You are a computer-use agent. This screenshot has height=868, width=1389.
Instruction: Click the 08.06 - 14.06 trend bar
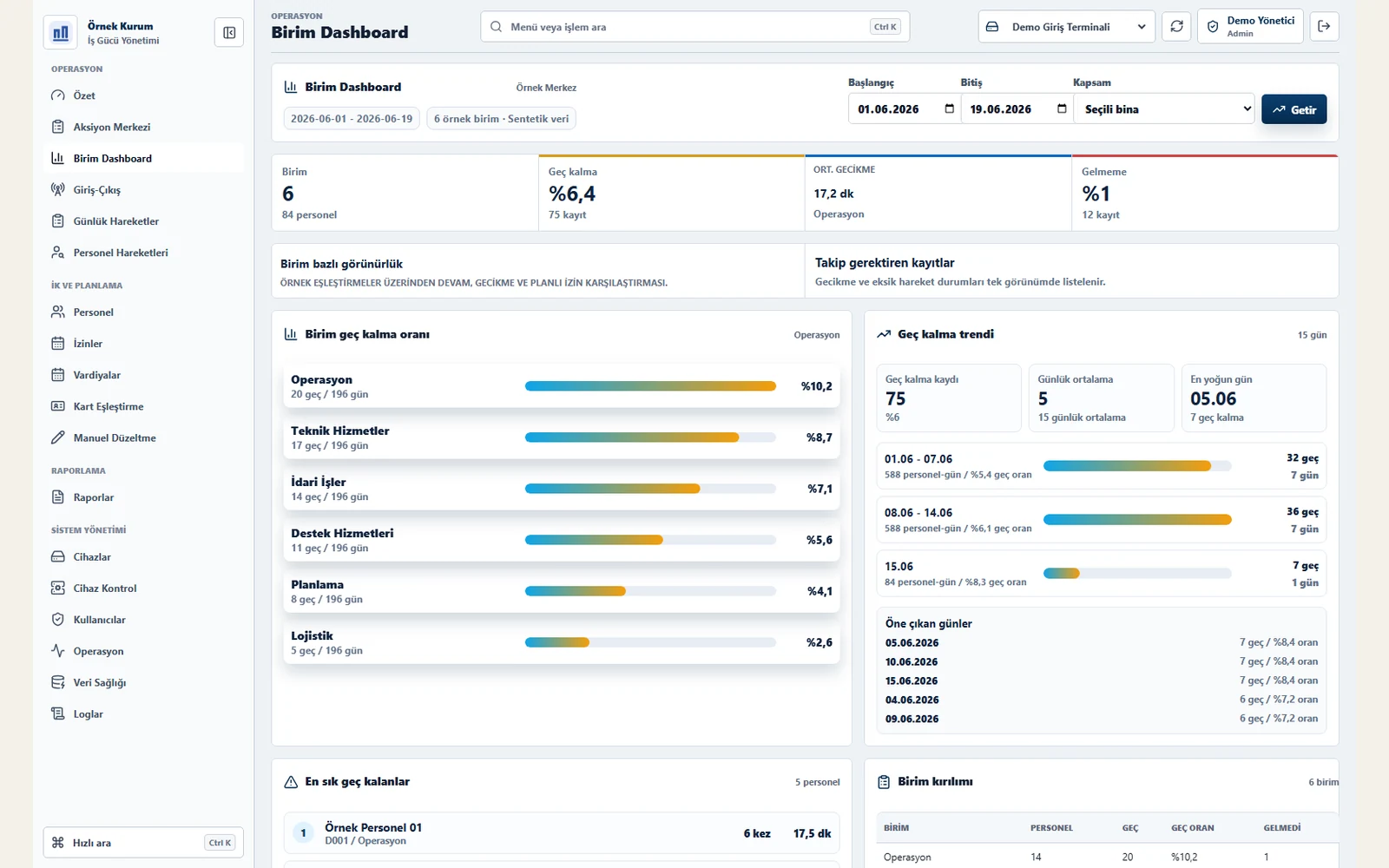point(1137,520)
